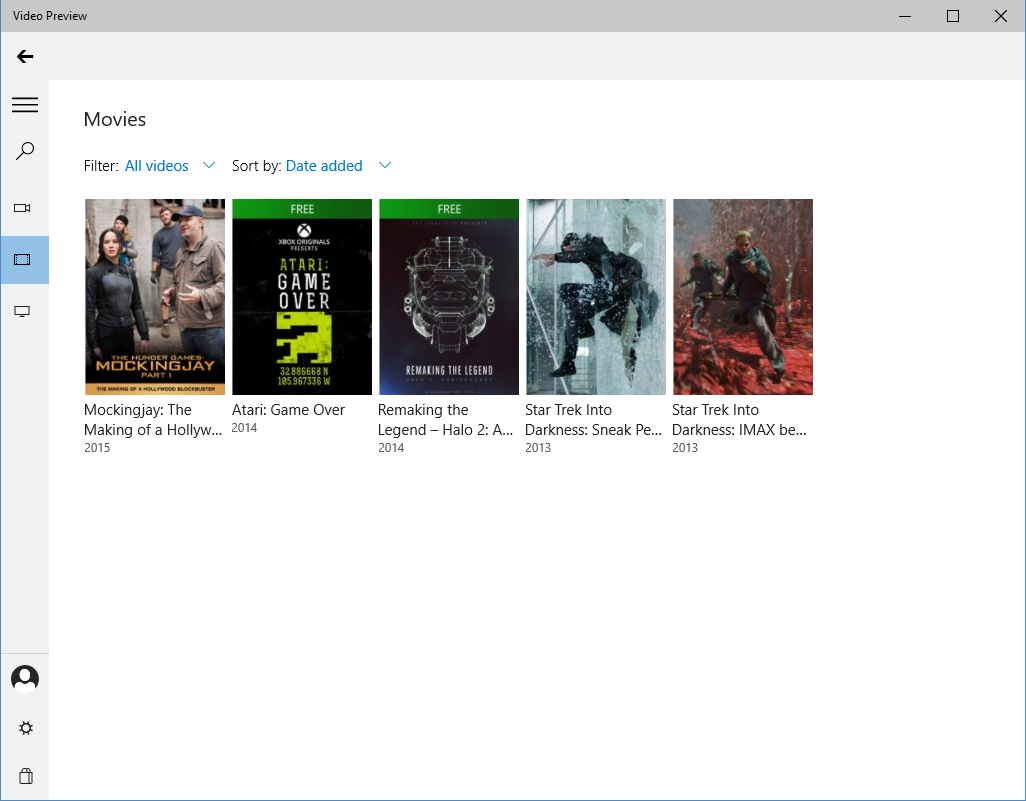Open the Atari: Game Over poster
The height and width of the screenshot is (801, 1026).
(302, 297)
